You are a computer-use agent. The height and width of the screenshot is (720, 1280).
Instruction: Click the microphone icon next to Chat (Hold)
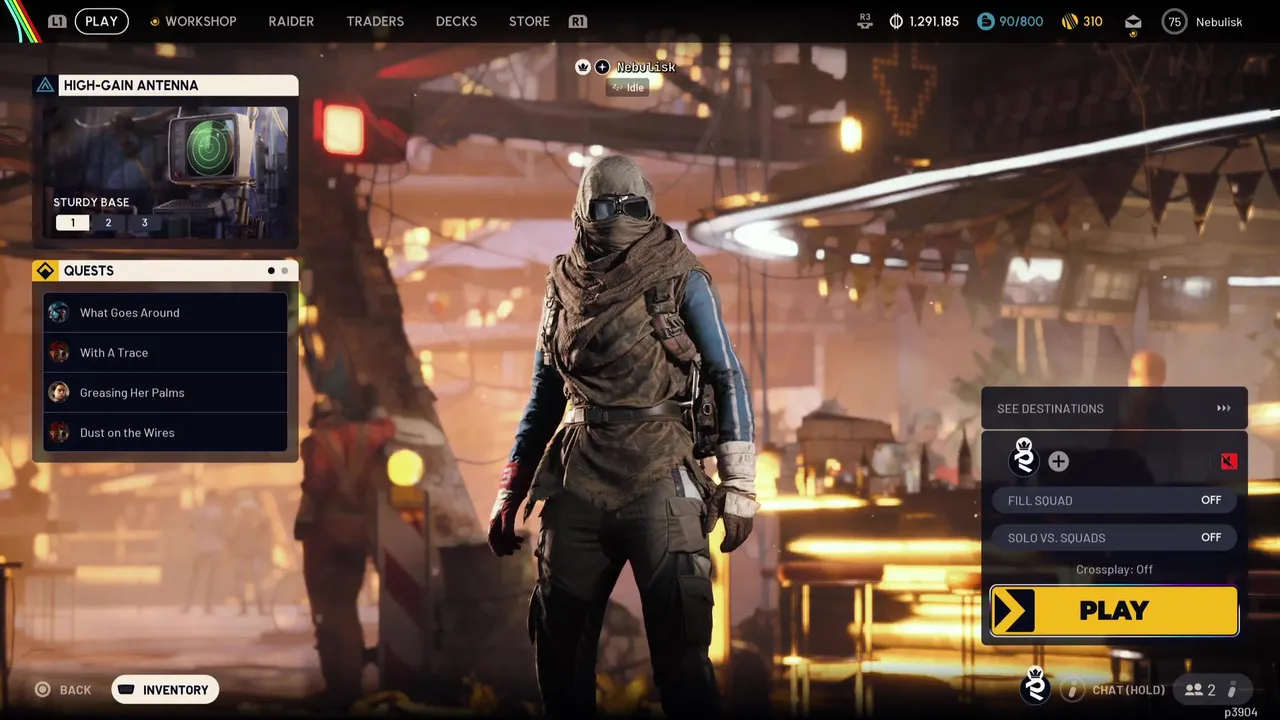1072,690
